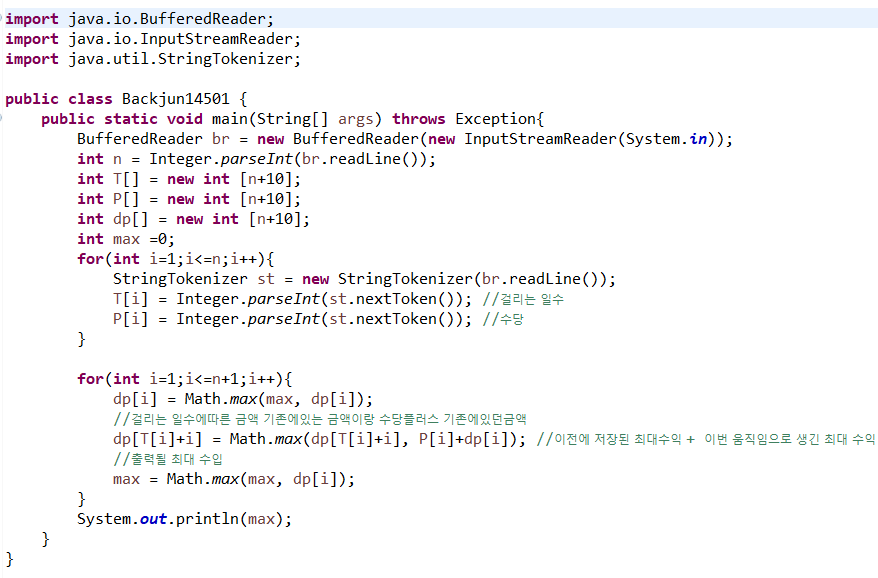878x578 pixels.
Task: Click the comment starting '//이전에 저장된 최대수익'
Action: click(707, 439)
